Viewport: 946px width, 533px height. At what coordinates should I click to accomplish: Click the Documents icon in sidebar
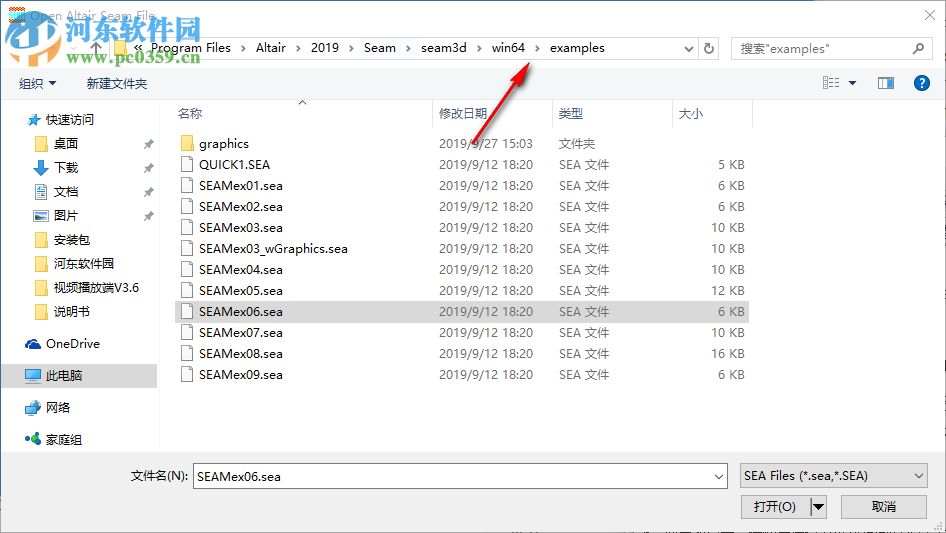click(41, 192)
